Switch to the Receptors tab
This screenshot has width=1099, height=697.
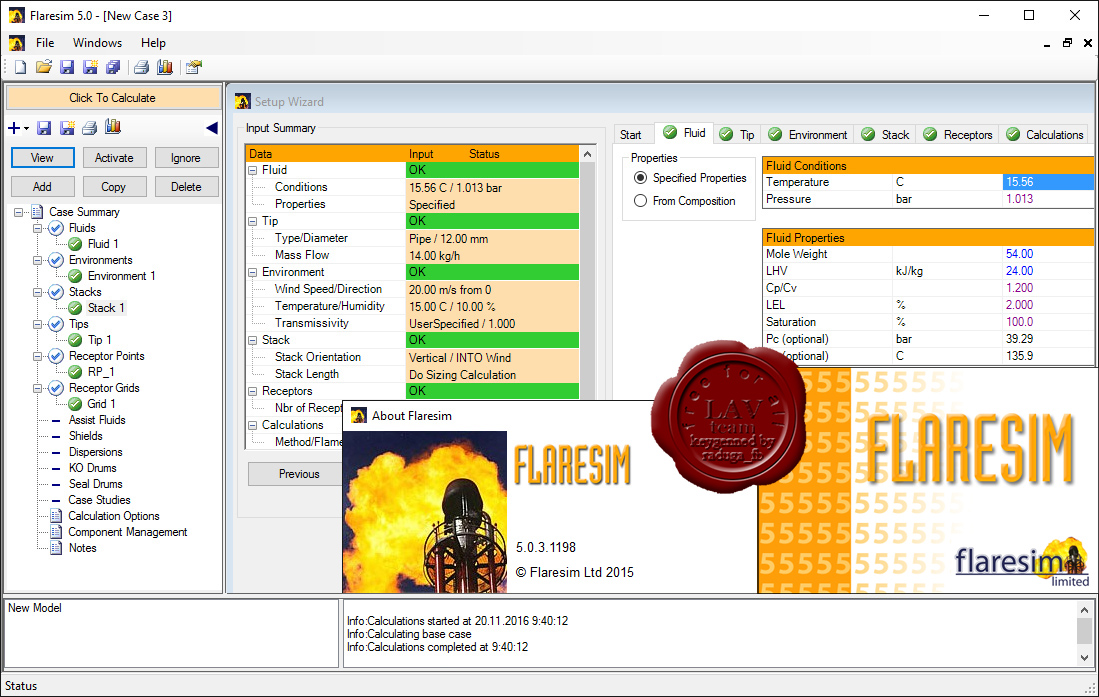[957, 135]
